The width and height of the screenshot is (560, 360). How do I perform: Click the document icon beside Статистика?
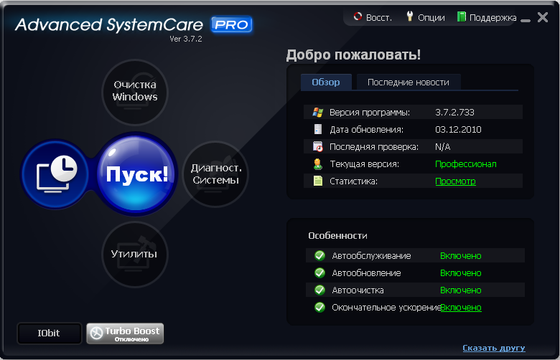[x=318, y=181]
